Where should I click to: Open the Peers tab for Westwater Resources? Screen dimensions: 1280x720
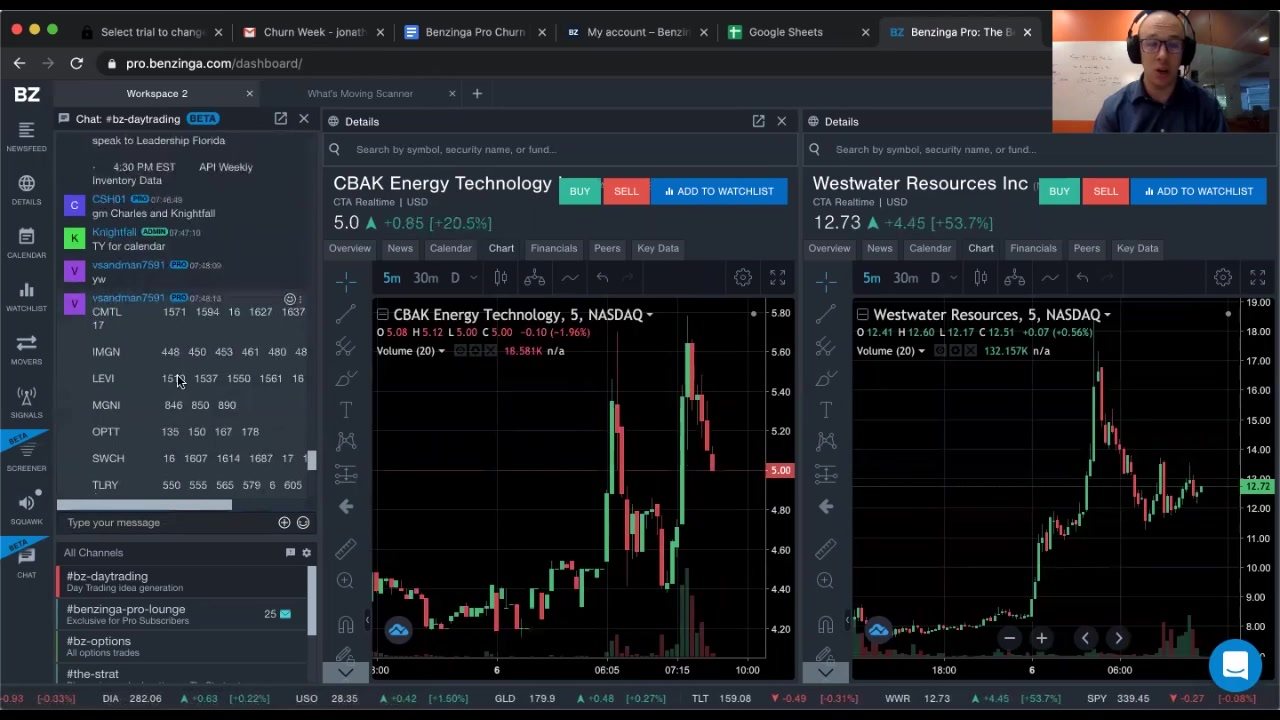pos(1087,248)
